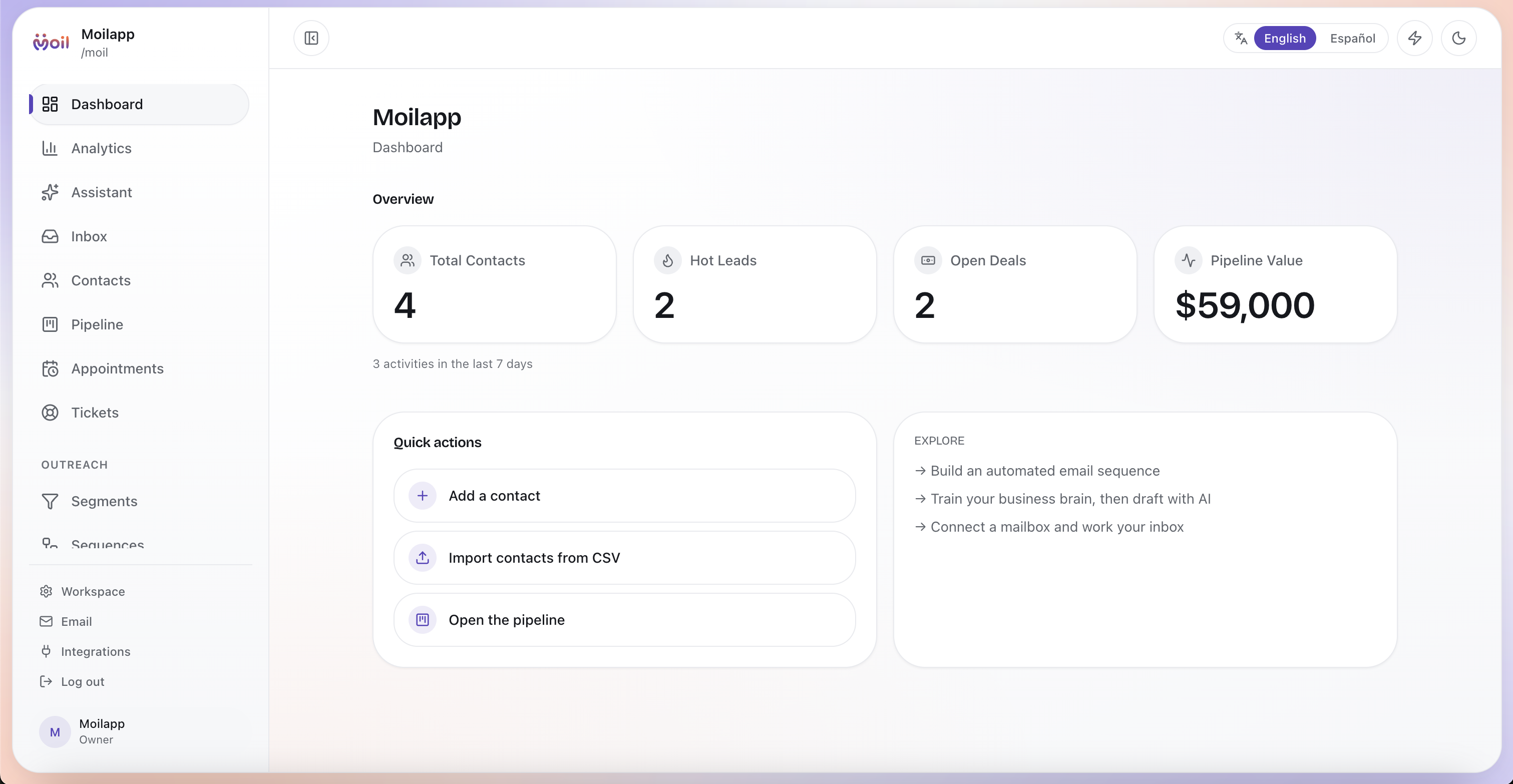Click the Contacts people icon in sidebar
Screen dimensions: 1513x784
coord(50,280)
